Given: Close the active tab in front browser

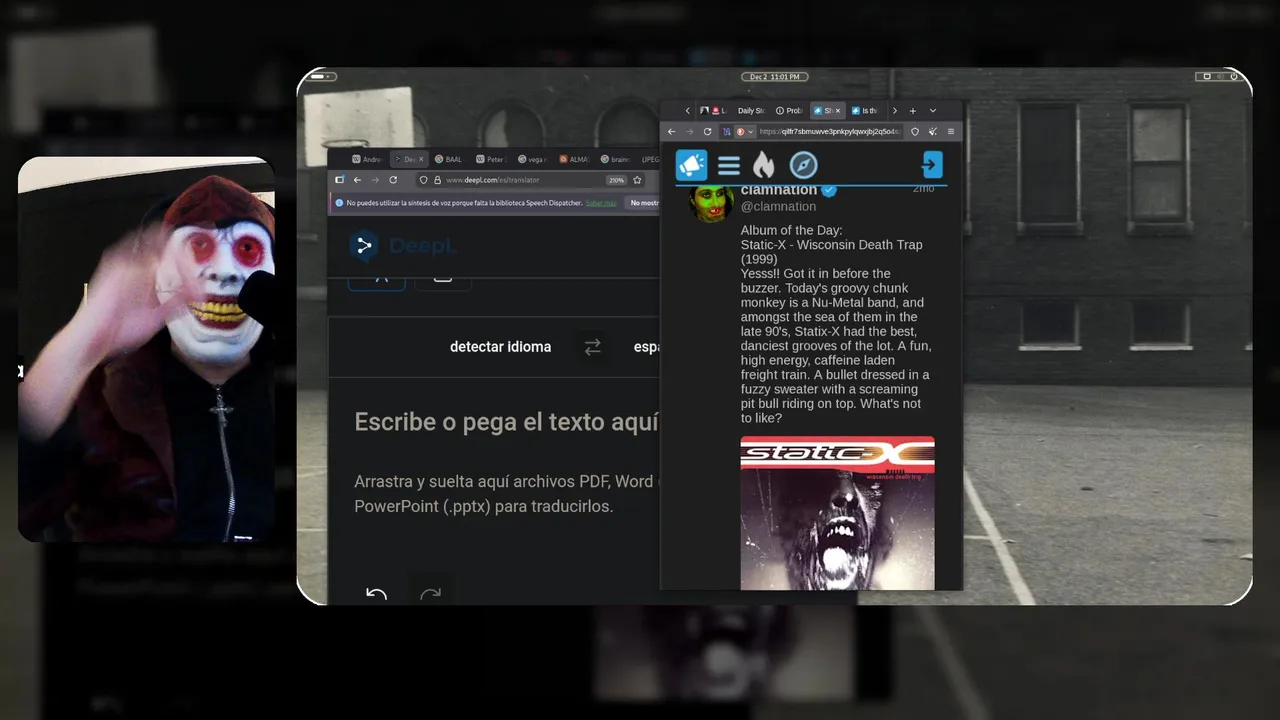Looking at the screenshot, I should (838, 111).
